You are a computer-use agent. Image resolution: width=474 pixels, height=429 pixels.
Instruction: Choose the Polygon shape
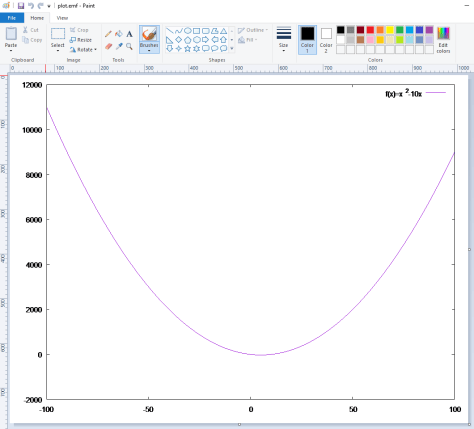215,31
